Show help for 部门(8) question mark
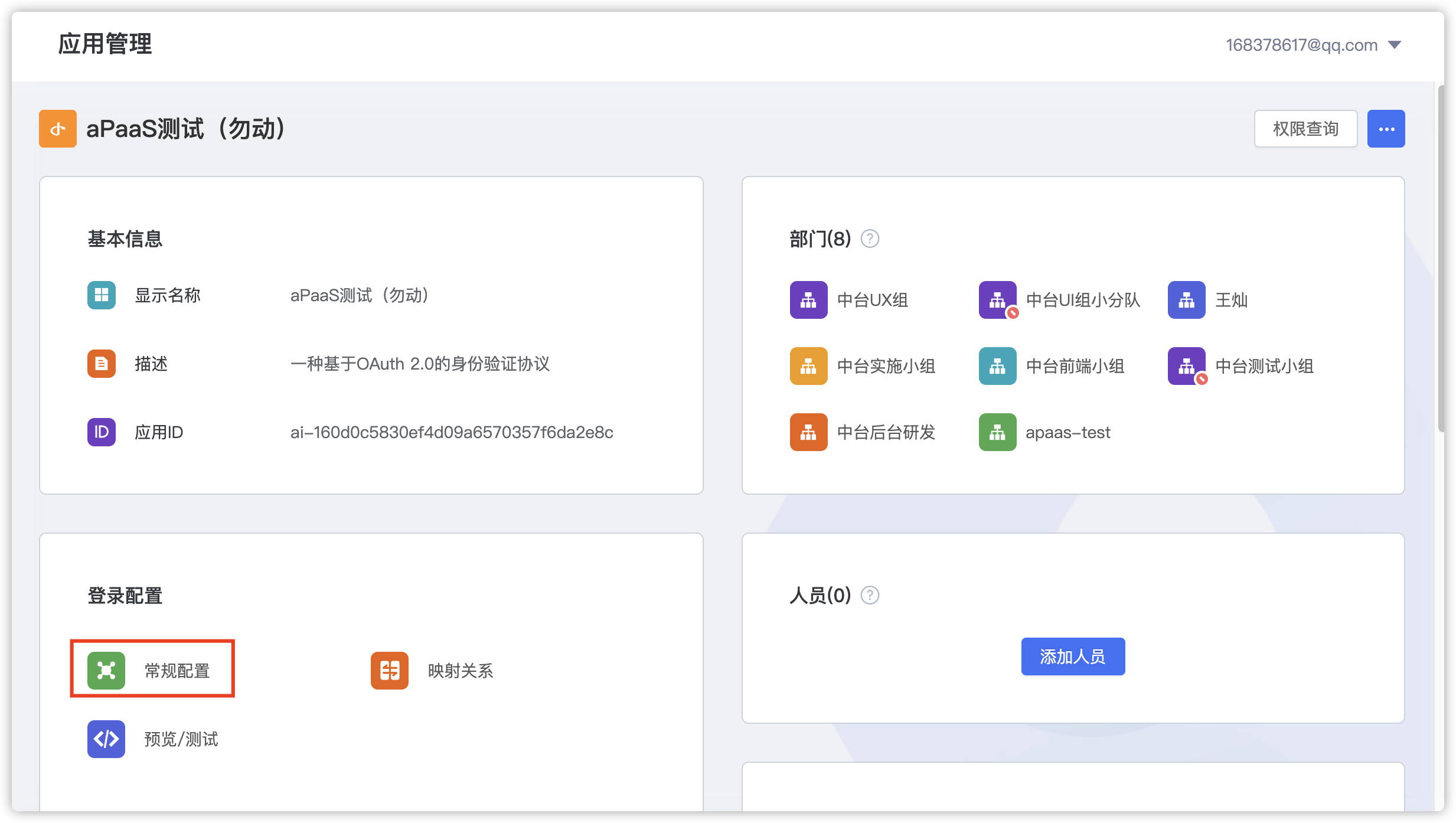Screen dimensions: 1456x823 [x=870, y=239]
